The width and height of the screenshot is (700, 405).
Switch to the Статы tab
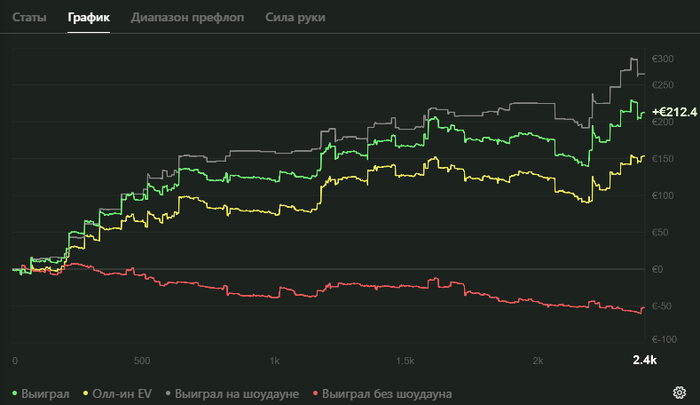(x=29, y=18)
